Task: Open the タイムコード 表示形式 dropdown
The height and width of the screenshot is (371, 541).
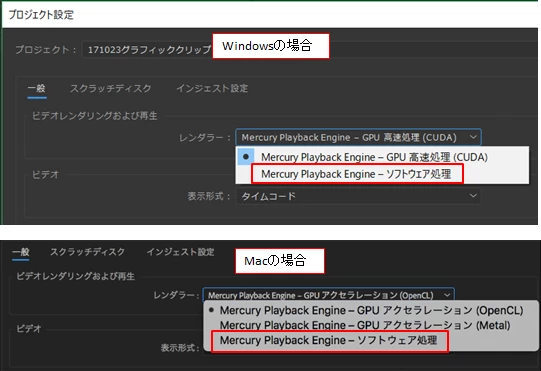Action: (358, 196)
